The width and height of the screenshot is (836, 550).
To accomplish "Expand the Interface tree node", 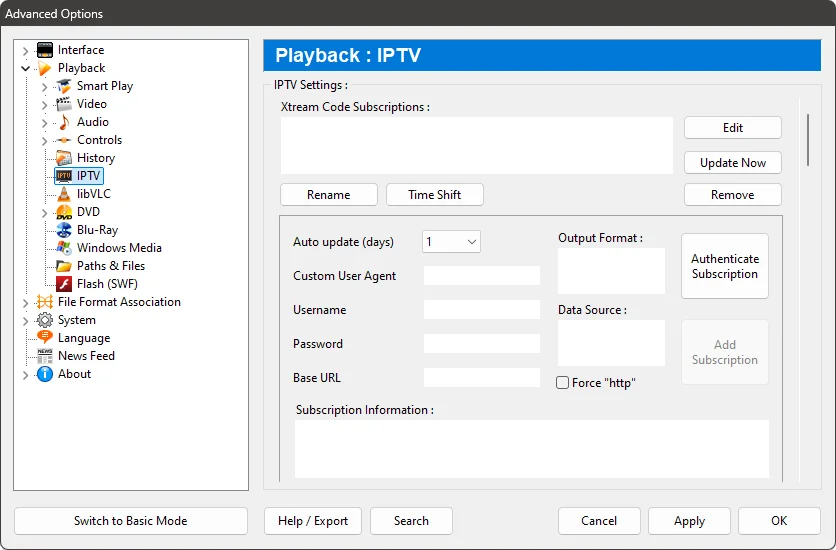I will pos(25,50).
